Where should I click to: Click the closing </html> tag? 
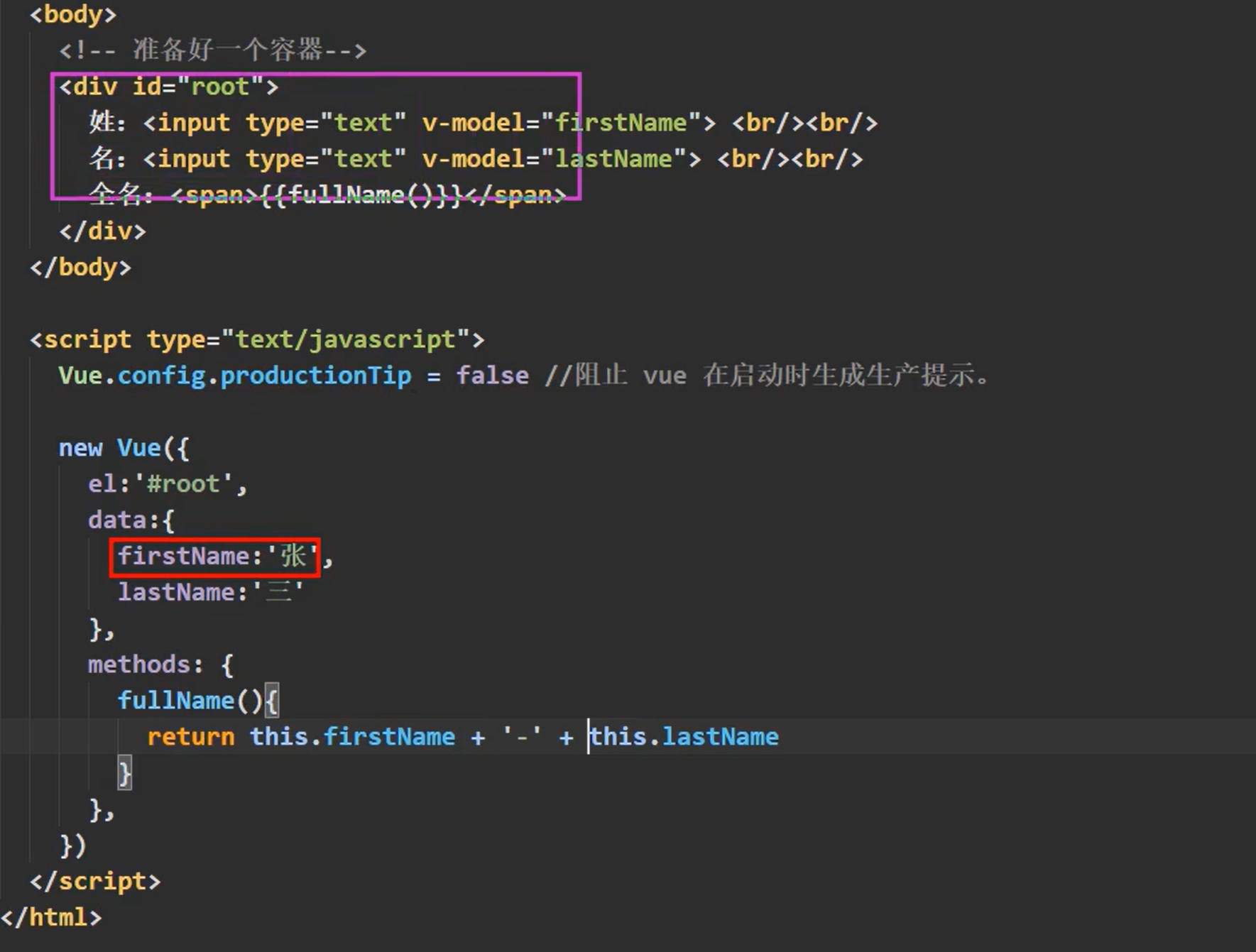(x=51, y=918)
